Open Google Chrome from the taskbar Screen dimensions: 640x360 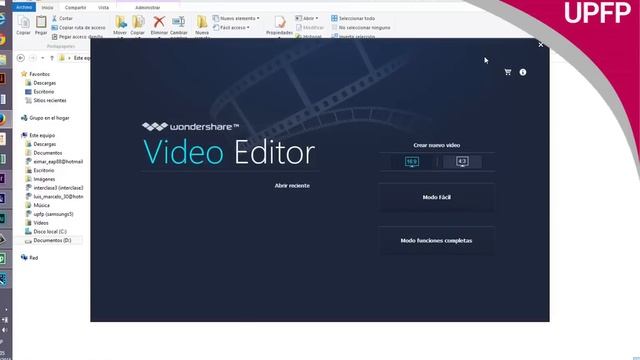pyautogui.click(x=2, y=40)
